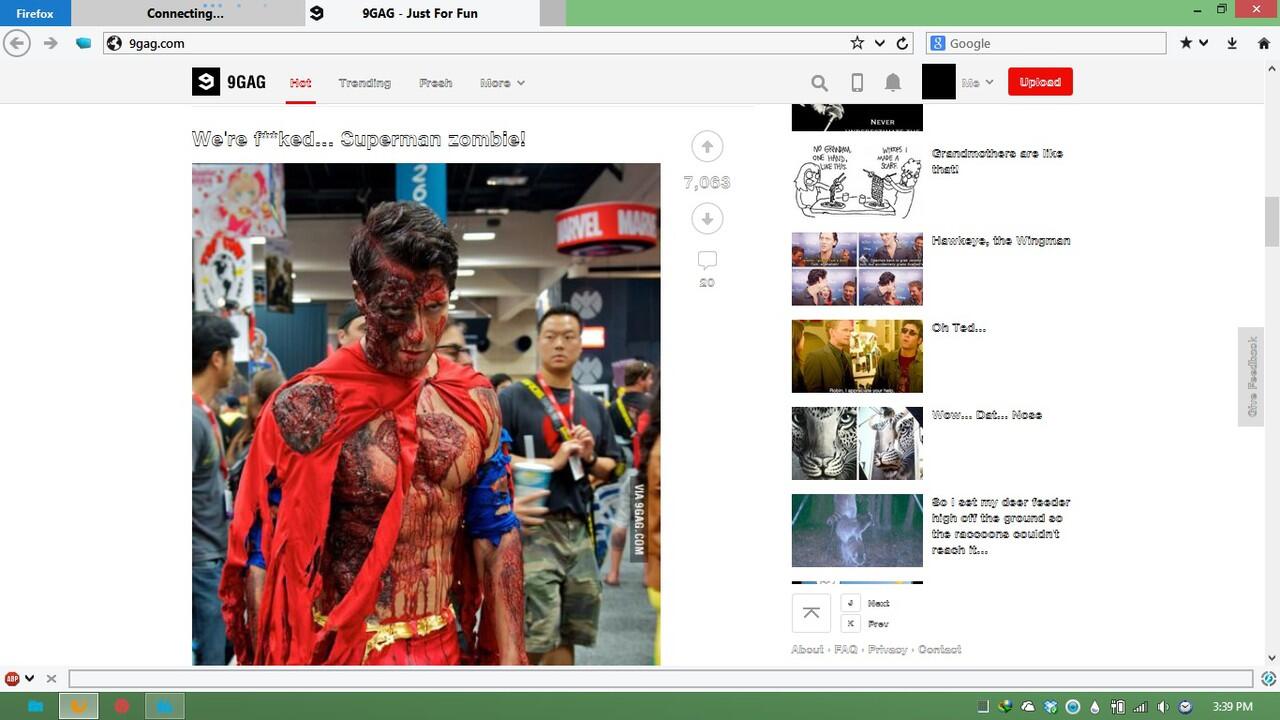Click the Superman zombie cosplay image
This screenshot has height=720, width=1280.
pyautogui.click(x=426, y=414)
